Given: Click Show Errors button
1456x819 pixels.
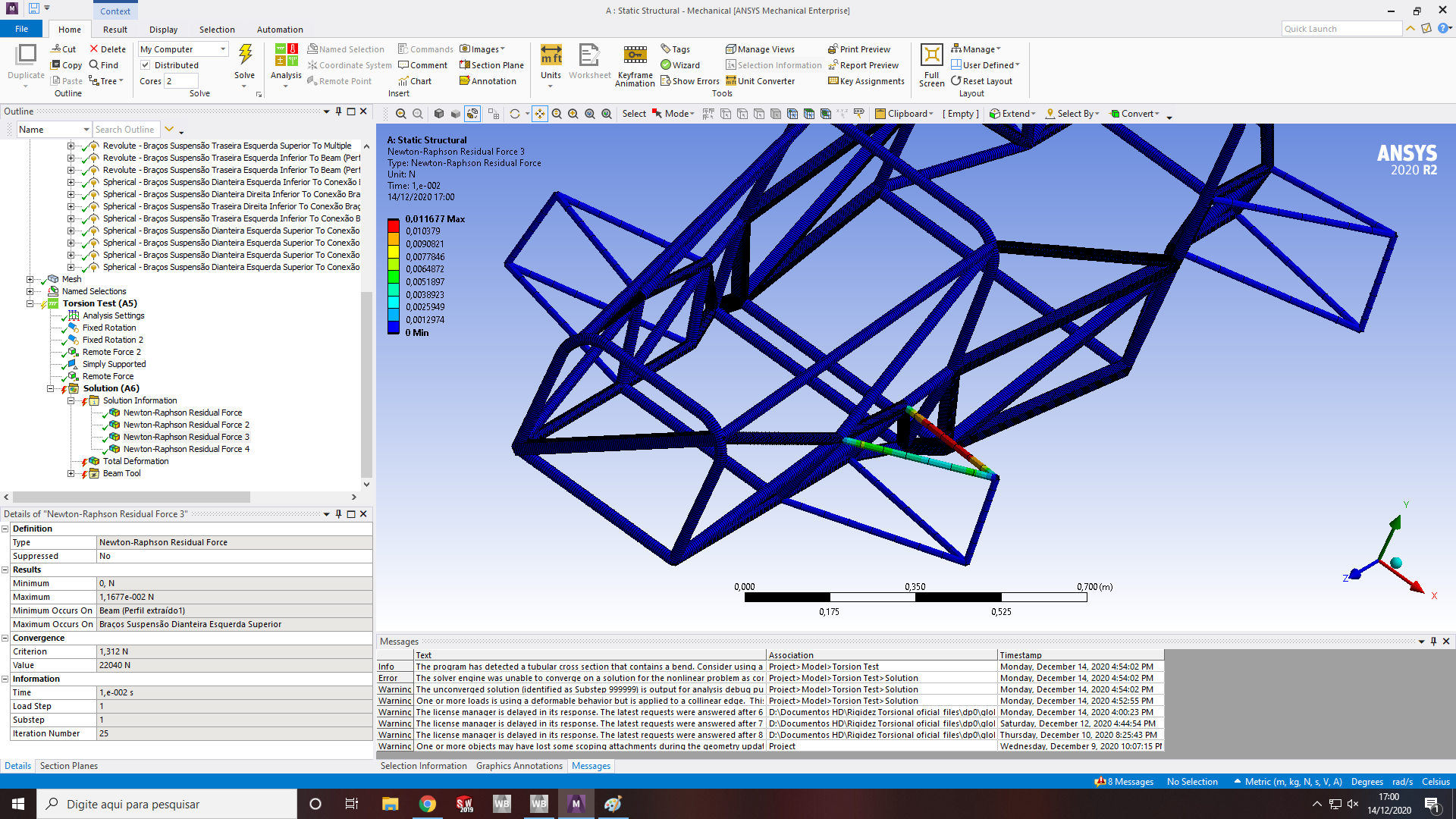Looking at the screenshot, I should pyautogui.click(x=689, y=81).
